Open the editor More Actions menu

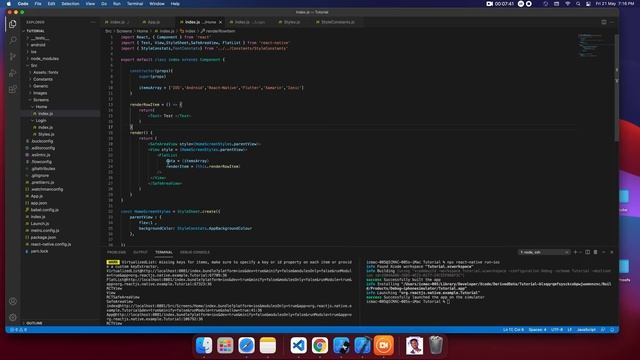pos(612,22)
